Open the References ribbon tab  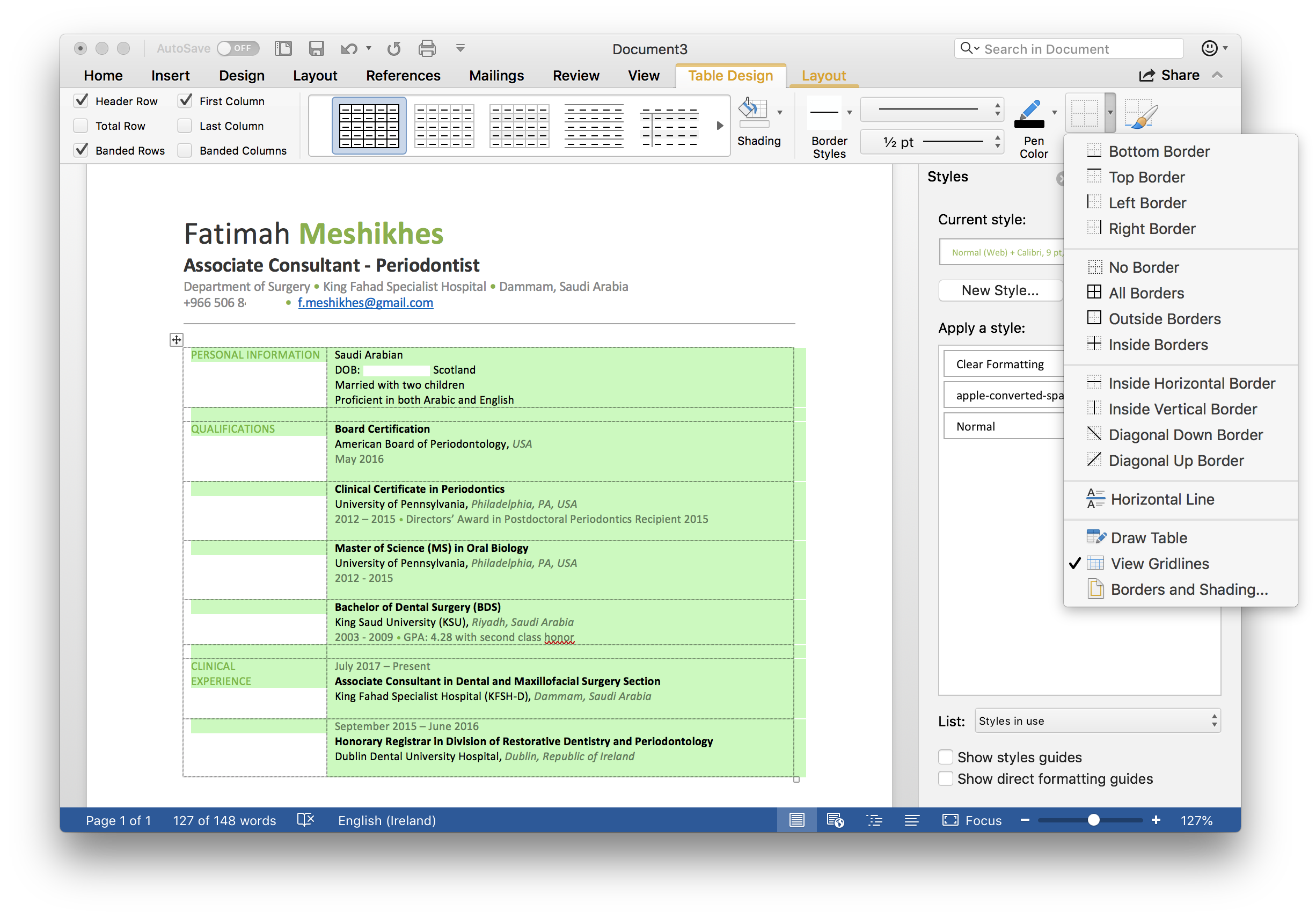[x=403, y=75]
